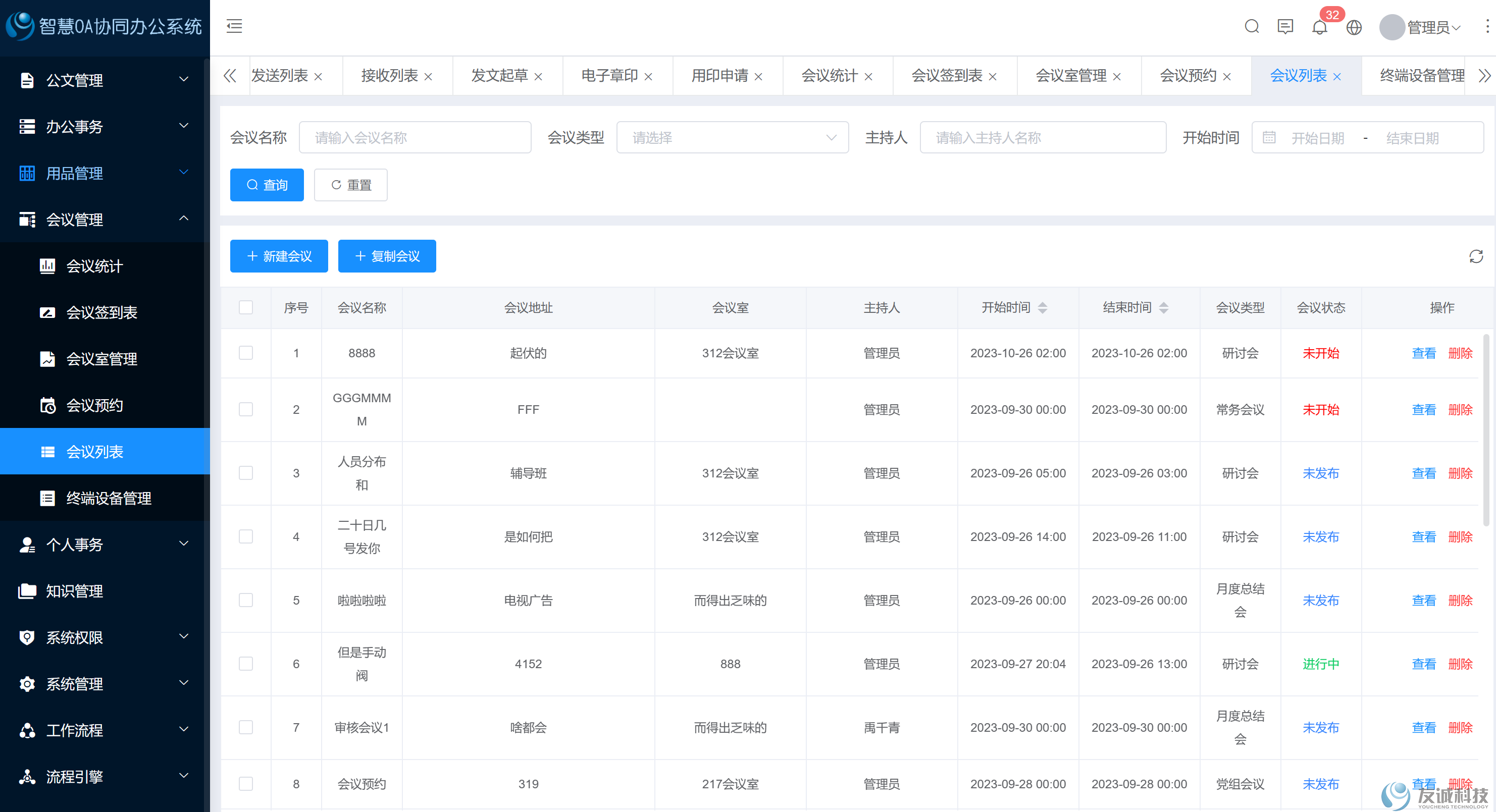Check the row for meeting 但是手动阀
1496x812 pixels.
(x=246, y=664)
